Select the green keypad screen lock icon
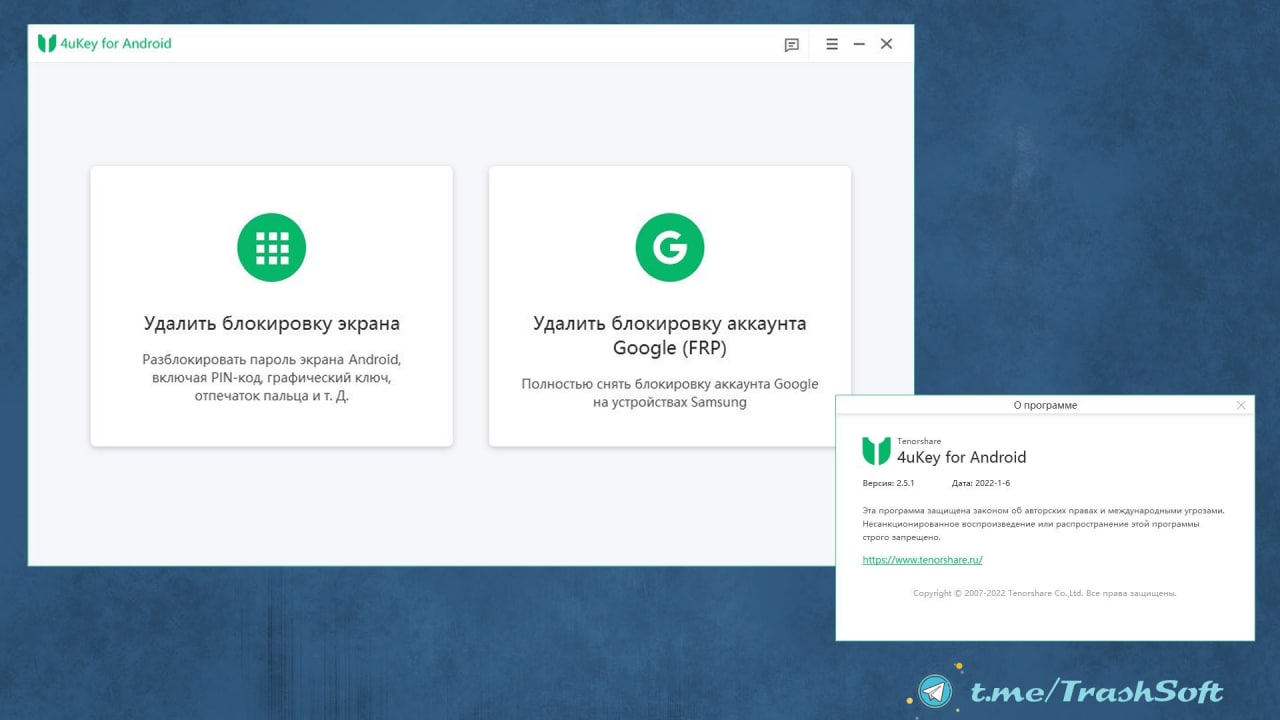 tap(271, 247)
